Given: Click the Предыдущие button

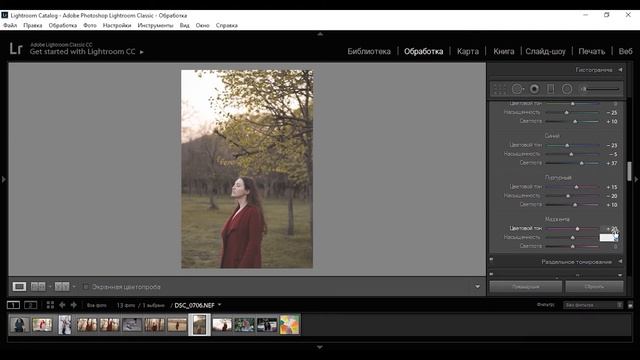Looking at the screenshot, I should 525,287.
